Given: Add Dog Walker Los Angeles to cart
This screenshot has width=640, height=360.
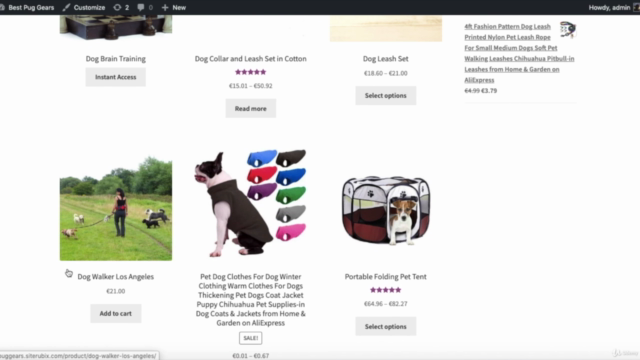Looking at the screenshot, I should (x=116, y=313).
